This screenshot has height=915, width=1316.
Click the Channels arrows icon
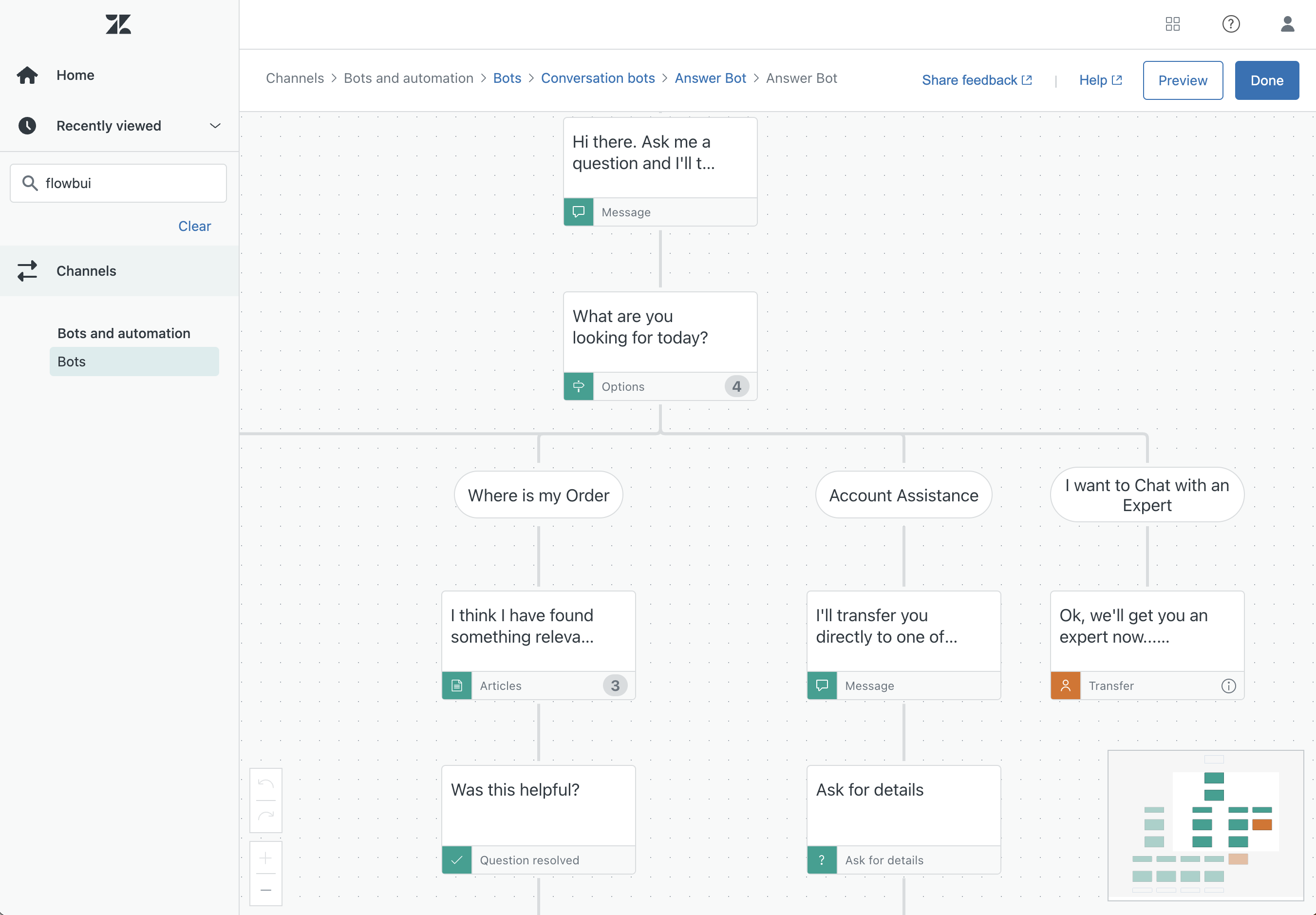(27, 271)
